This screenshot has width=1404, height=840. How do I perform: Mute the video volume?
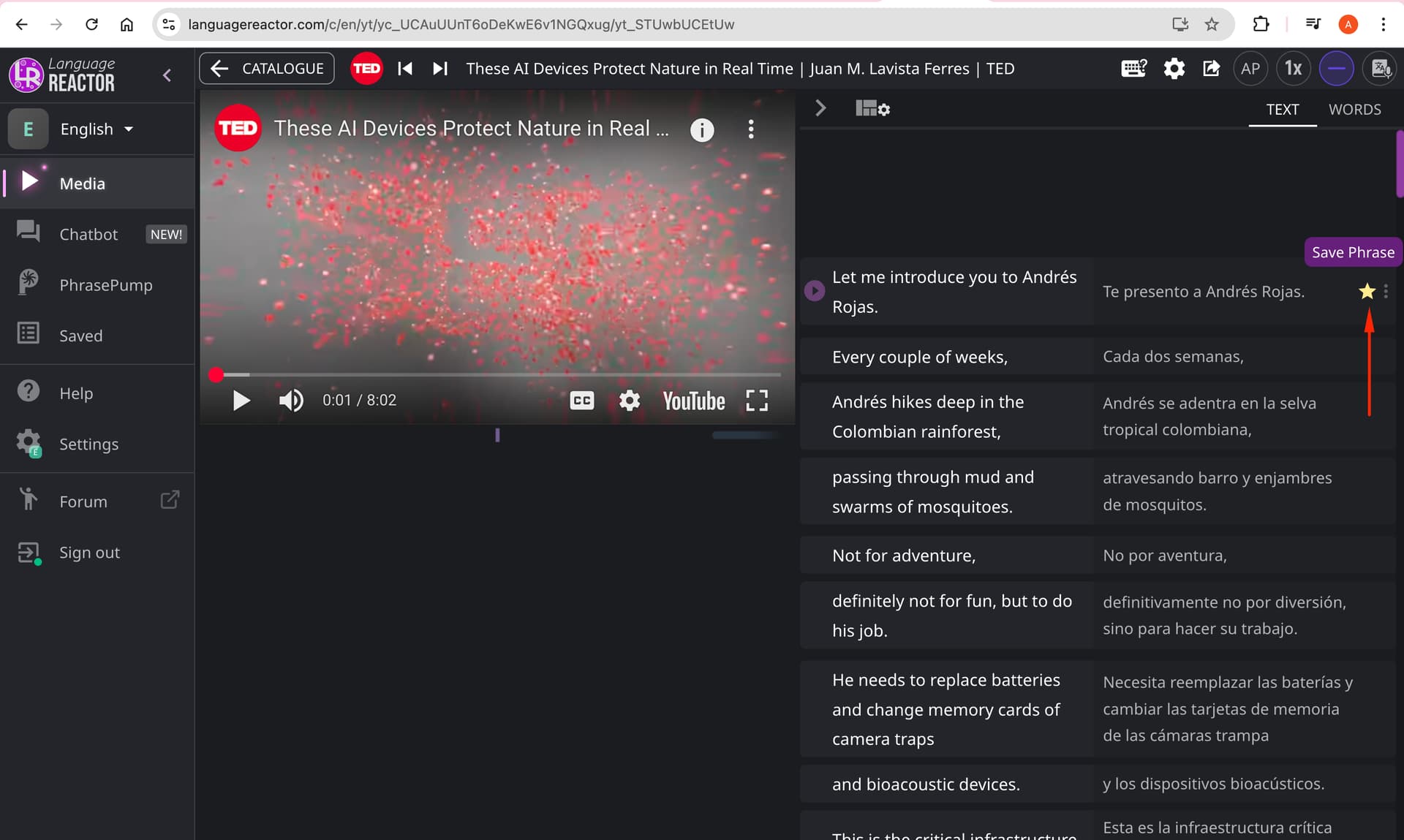coord(291,401)
